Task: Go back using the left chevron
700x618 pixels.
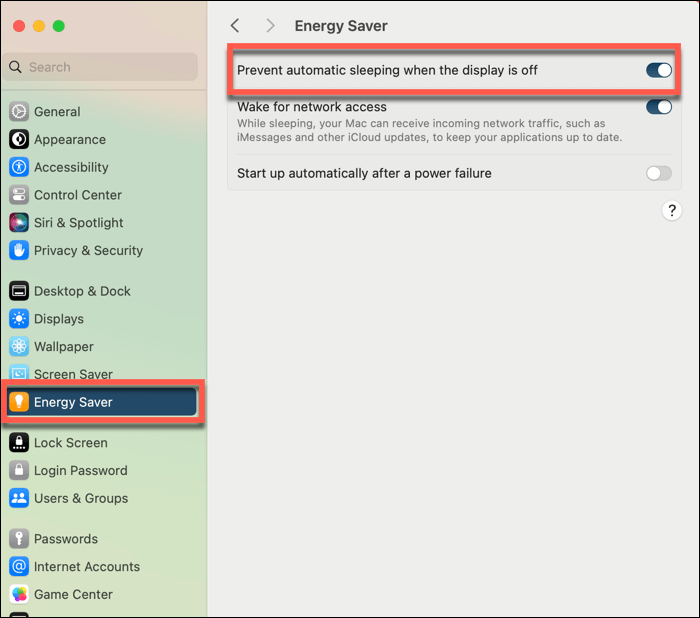Action: (x=235, y=26)
